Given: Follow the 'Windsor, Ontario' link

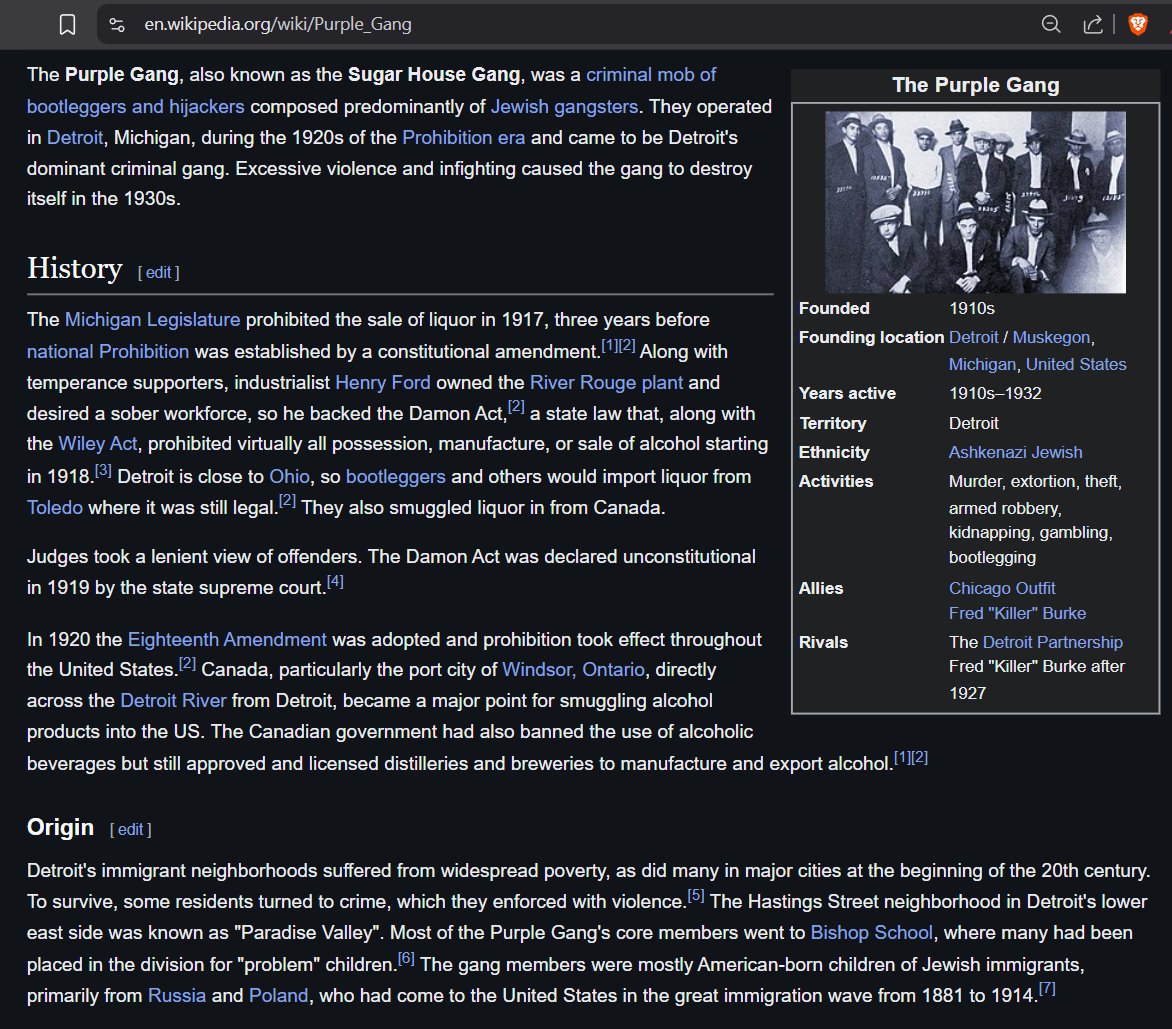Looking at the screenshot, I should click(x=573, y=670).
